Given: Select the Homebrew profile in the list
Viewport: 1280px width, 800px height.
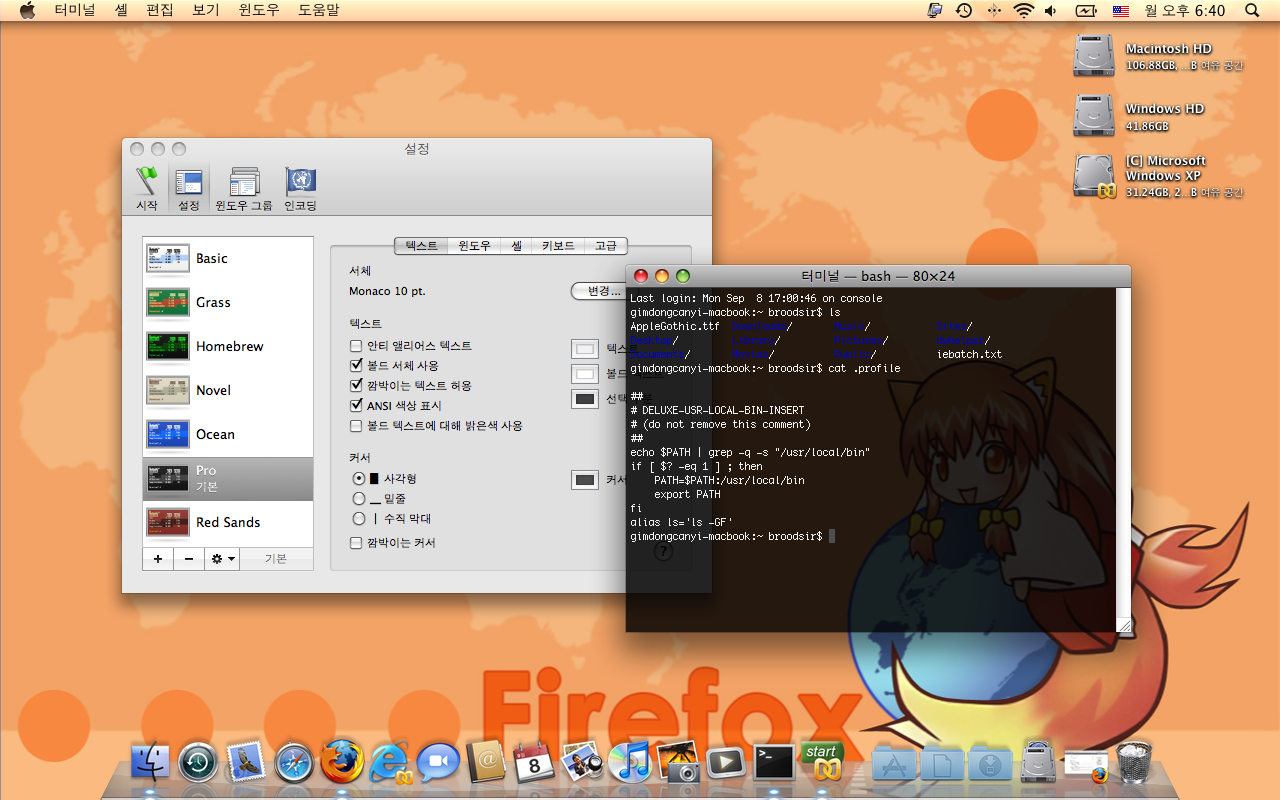Looking at the screenshot, I should (228, 346).
